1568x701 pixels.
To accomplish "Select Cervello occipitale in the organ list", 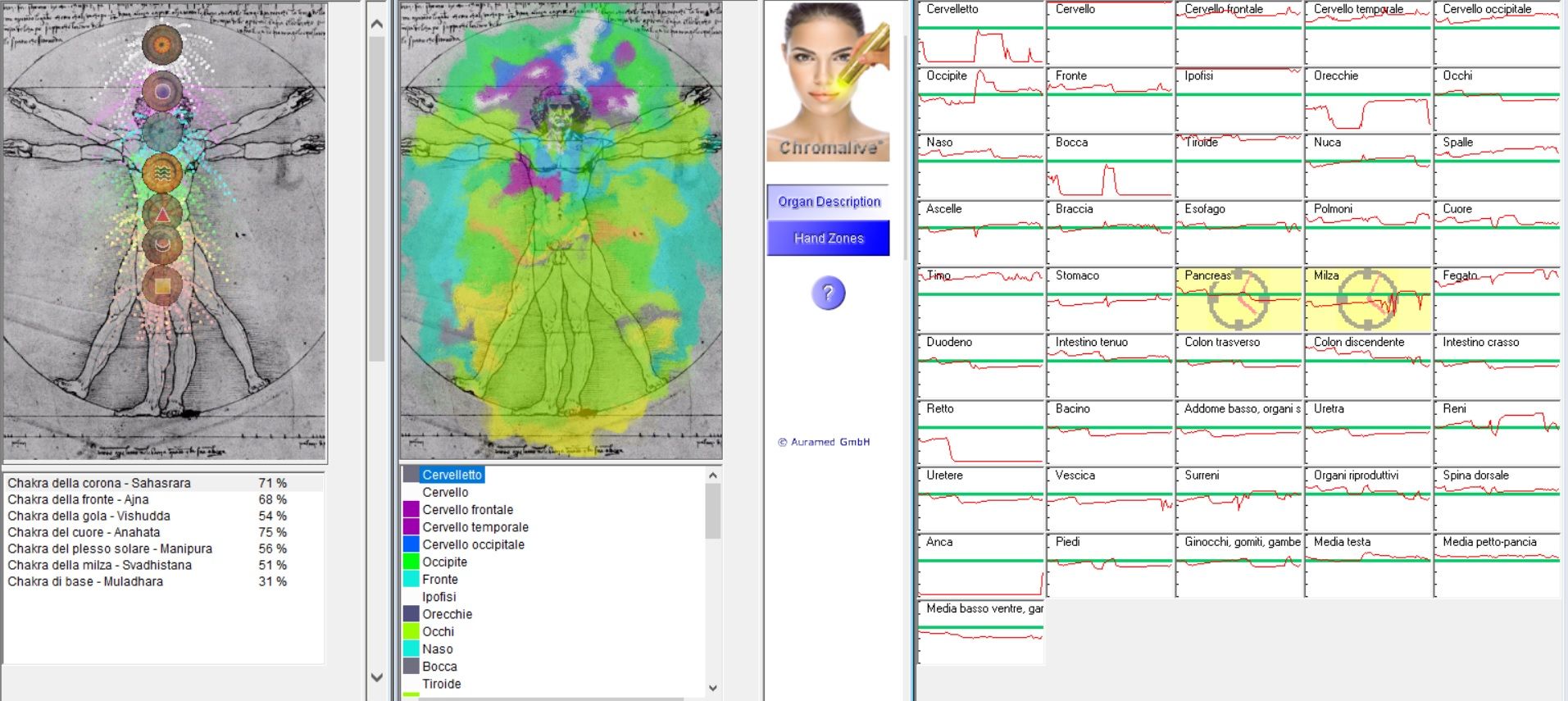I will 473,544.
